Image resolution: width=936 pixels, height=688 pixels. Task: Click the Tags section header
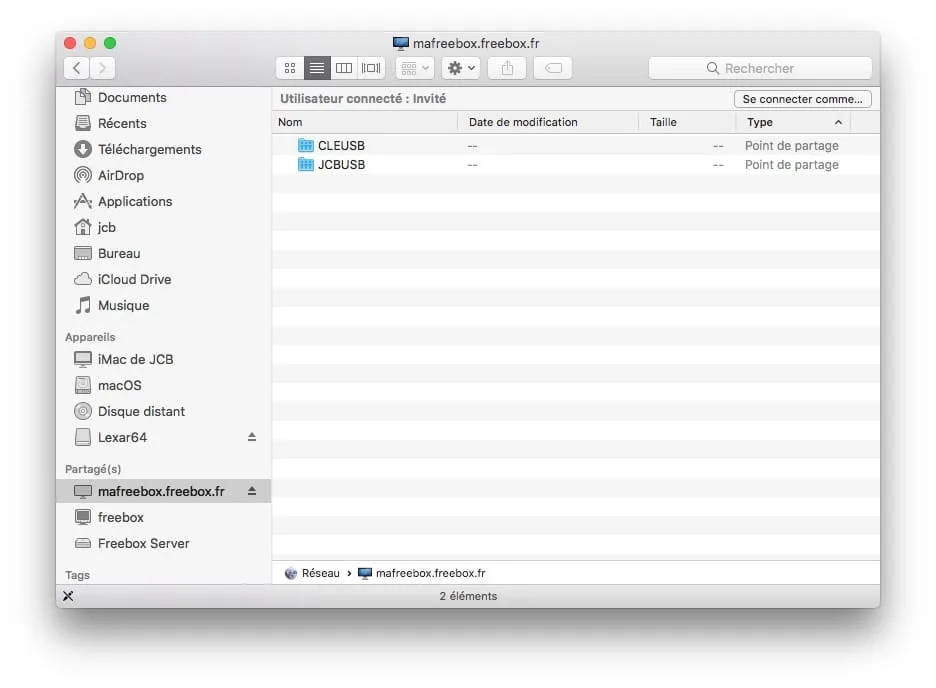tap(78, 575)
